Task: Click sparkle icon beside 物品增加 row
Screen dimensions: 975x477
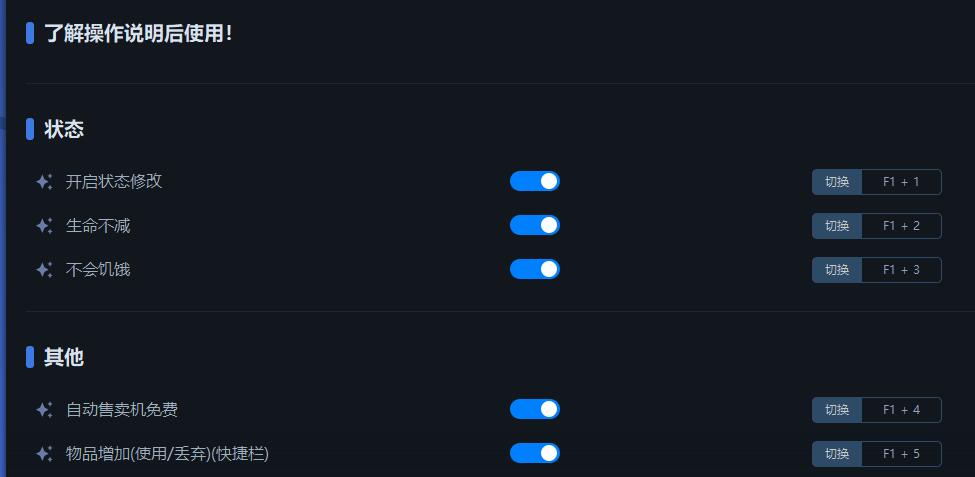Action: (44, 454)
